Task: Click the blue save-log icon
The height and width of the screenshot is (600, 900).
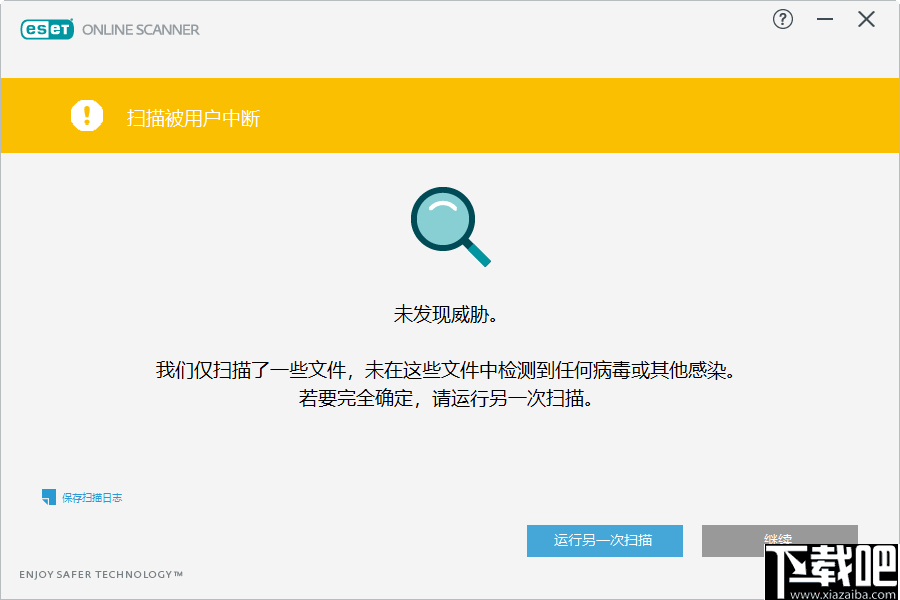Action: tap(46, 496)
